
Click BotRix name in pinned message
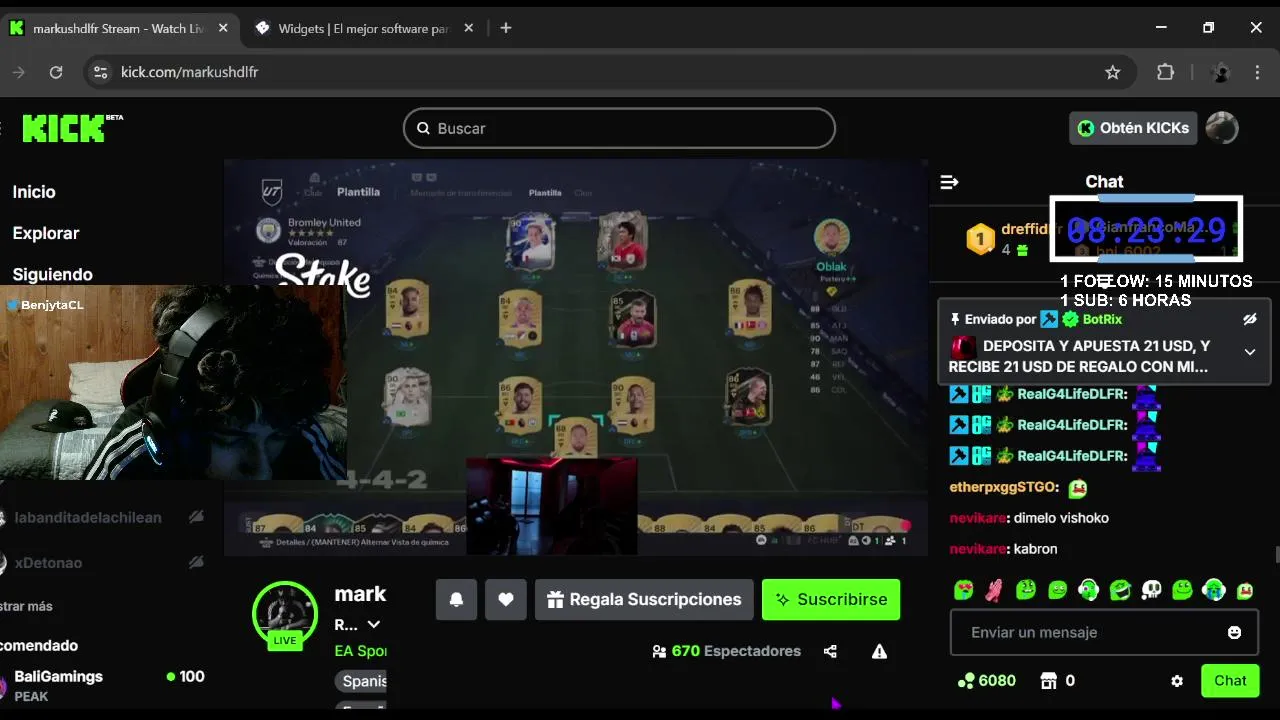coord(1102,320)
